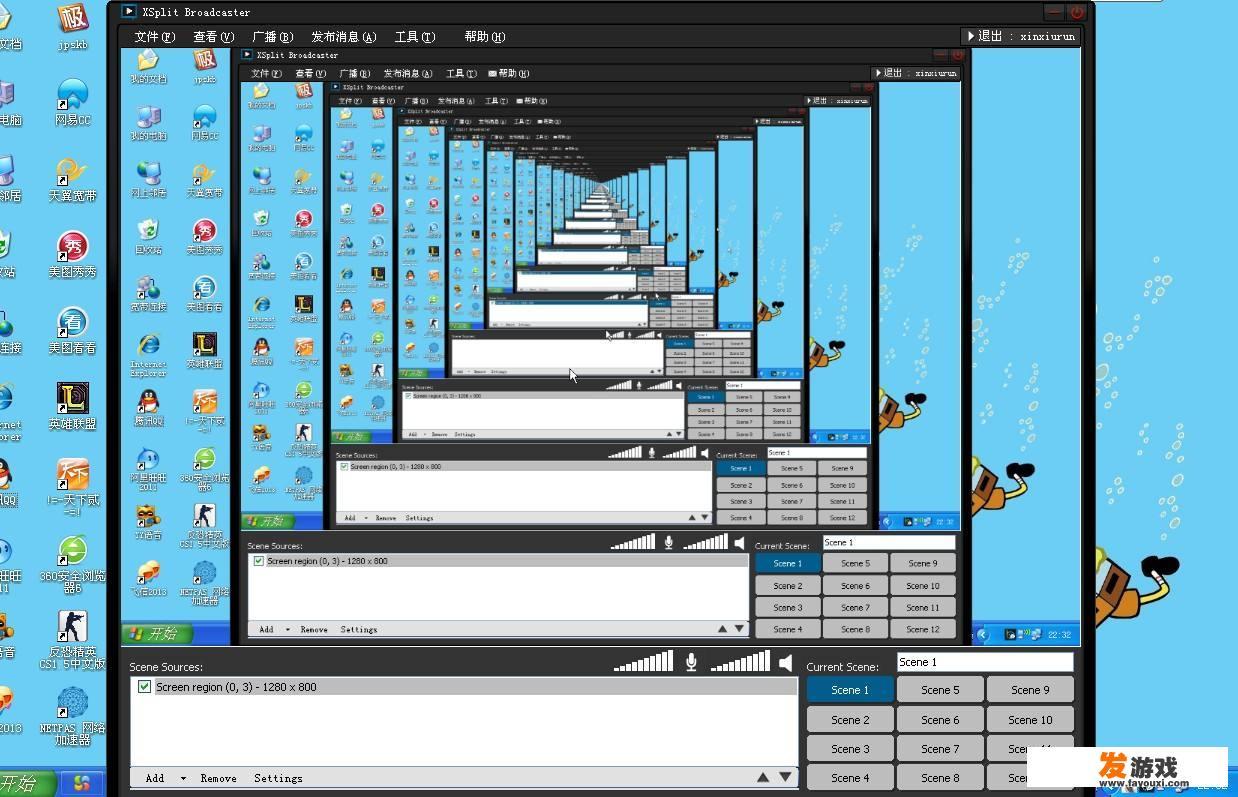Image resolution: width=1238 pixels, height=797 pixels.
Task: Open the 查看(V) menu in the outermost menu bar
Action: coord(213,37)
